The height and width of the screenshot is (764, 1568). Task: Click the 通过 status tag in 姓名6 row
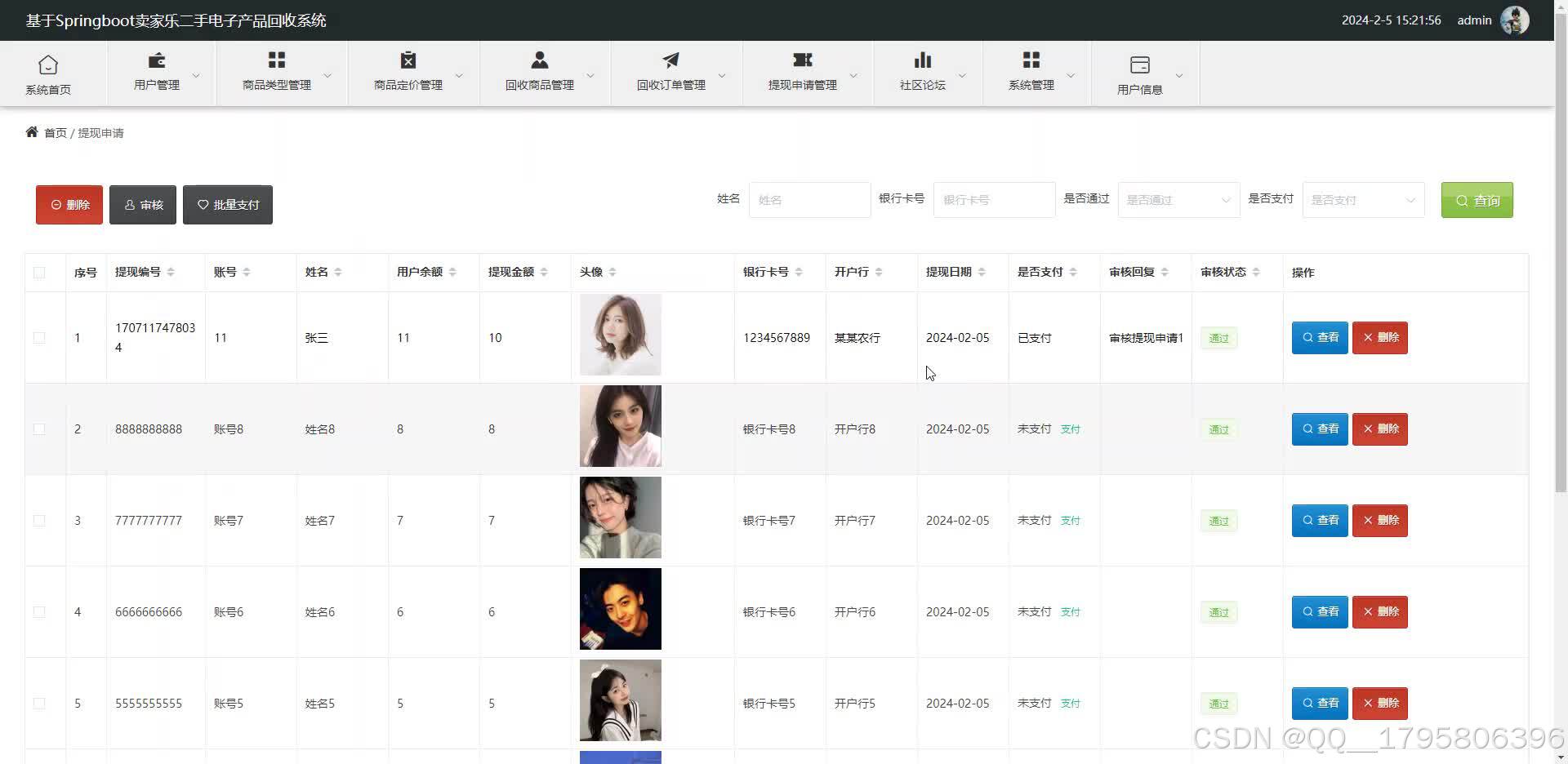pyautogui.click(x=1218, y=612)
